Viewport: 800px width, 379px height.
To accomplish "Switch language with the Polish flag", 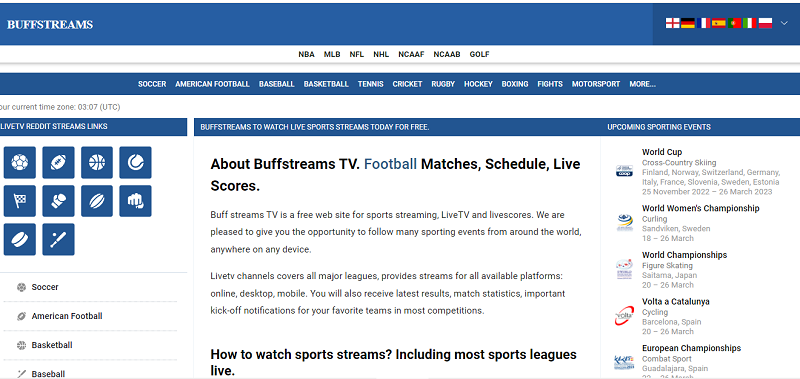I will 765,23.
